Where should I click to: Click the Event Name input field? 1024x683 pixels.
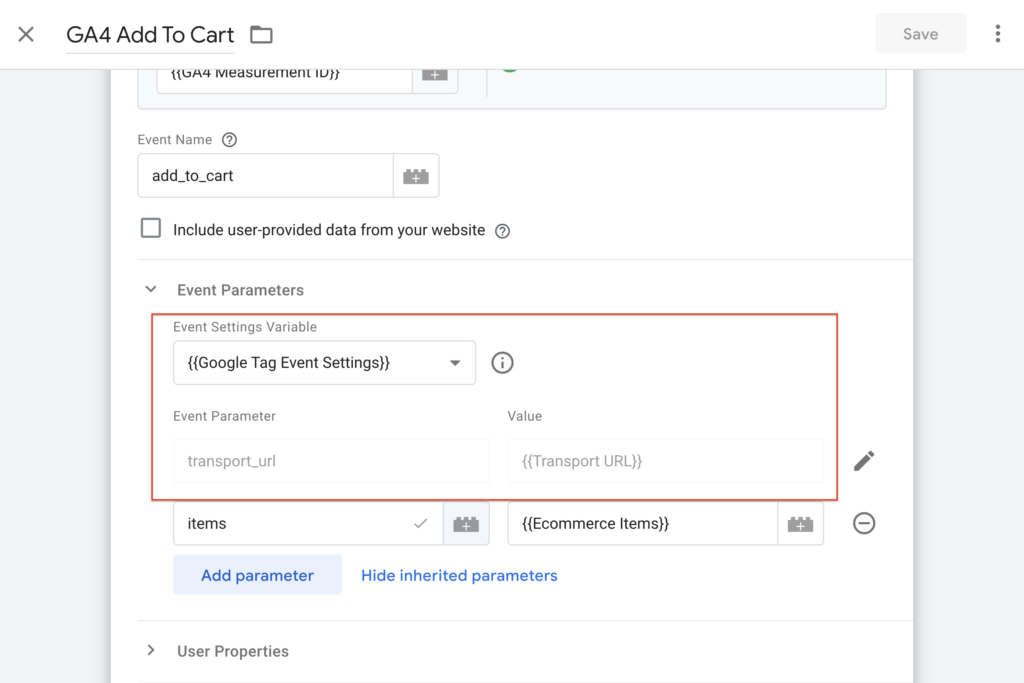pyautogui.click(x=265, y=176)
